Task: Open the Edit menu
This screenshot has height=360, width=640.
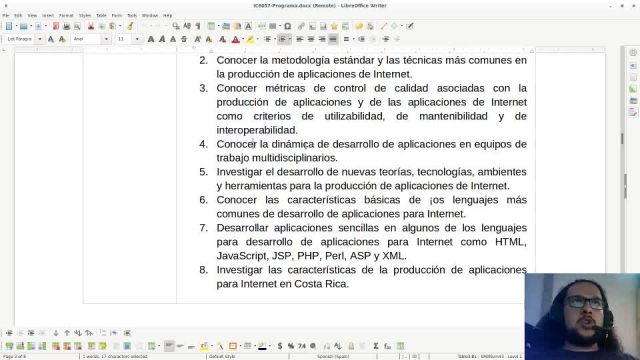Action: [x=18, y=16]
